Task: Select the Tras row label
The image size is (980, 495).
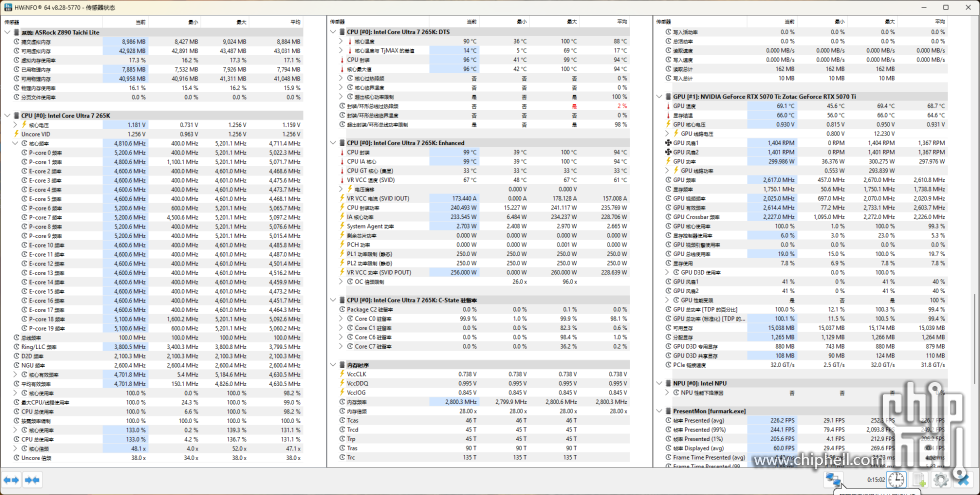Action: click(x=353, y=448)
